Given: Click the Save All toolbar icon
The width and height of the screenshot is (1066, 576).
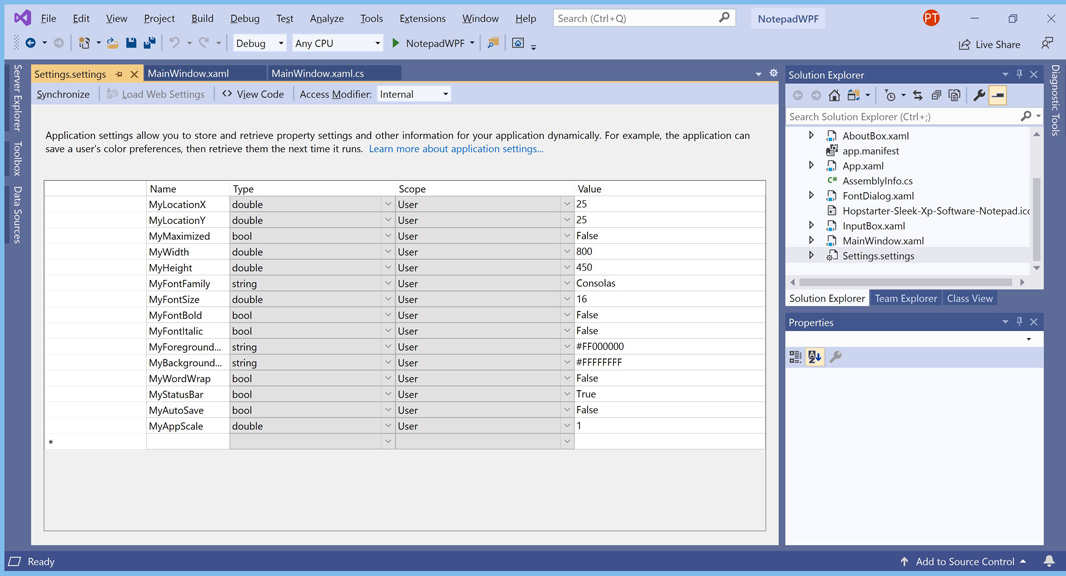Looking at the screenshot, I should (149, 43).
